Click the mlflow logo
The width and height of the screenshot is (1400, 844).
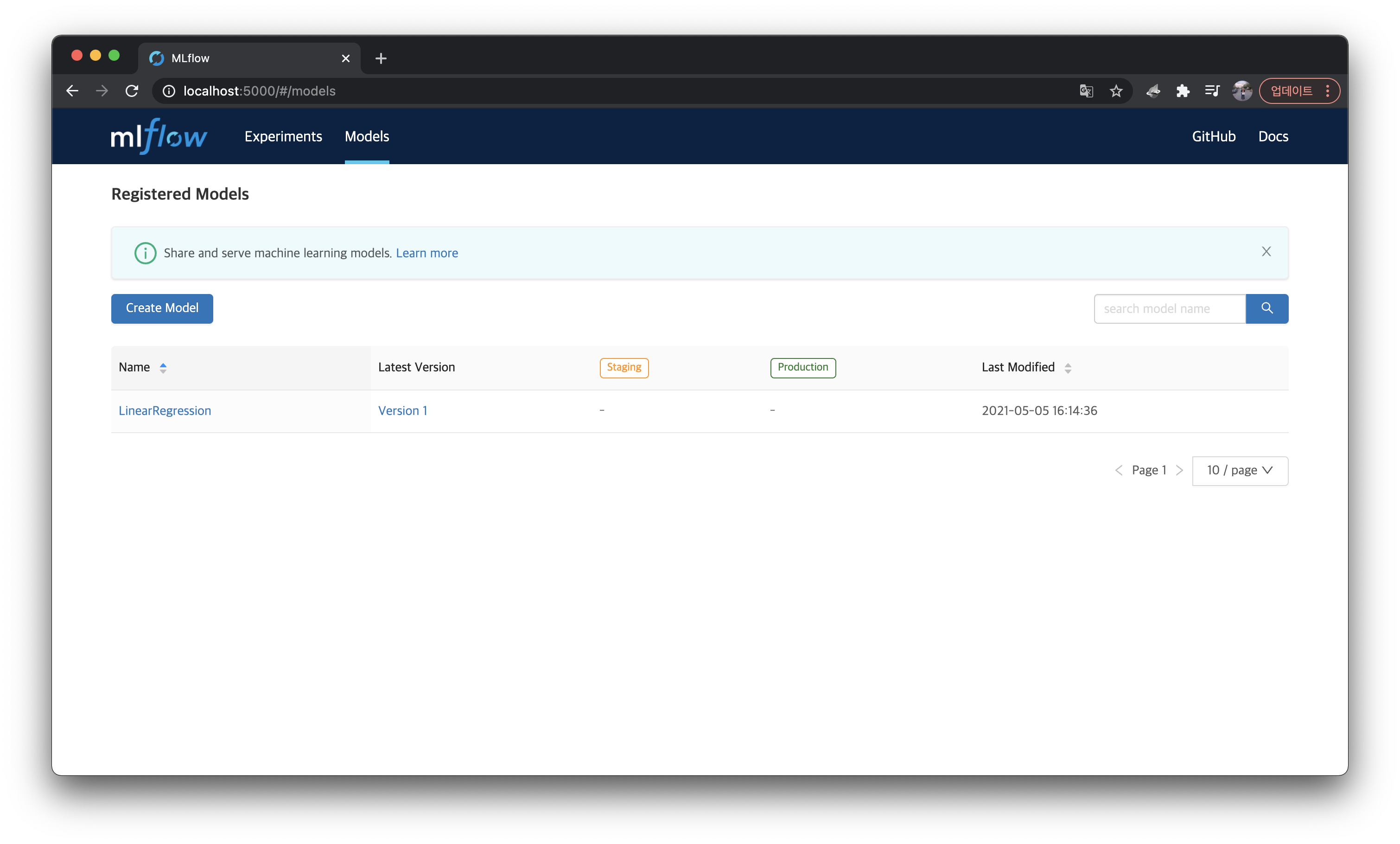[159, 136]
